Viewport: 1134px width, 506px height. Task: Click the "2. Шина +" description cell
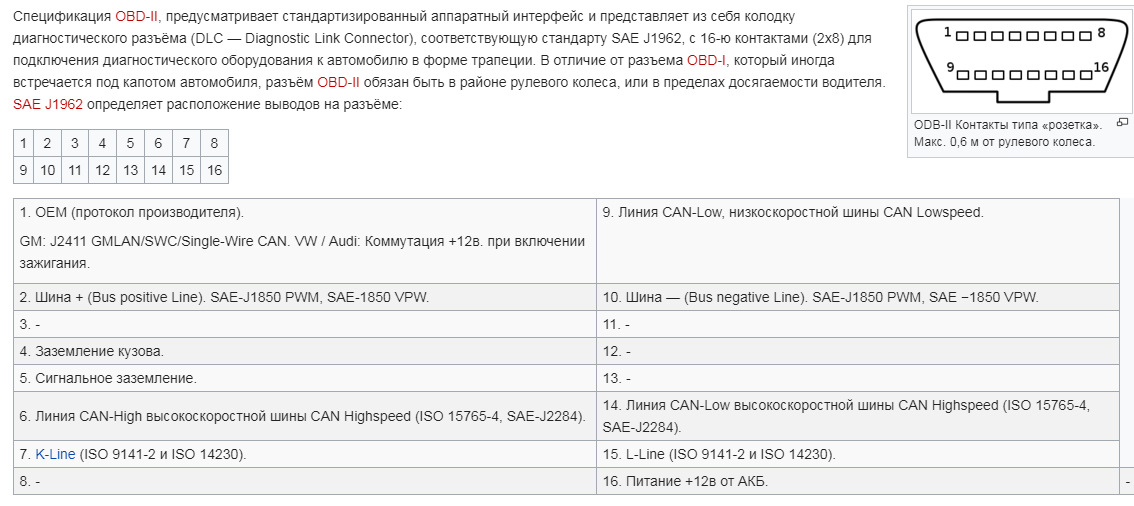pos(305,297)
